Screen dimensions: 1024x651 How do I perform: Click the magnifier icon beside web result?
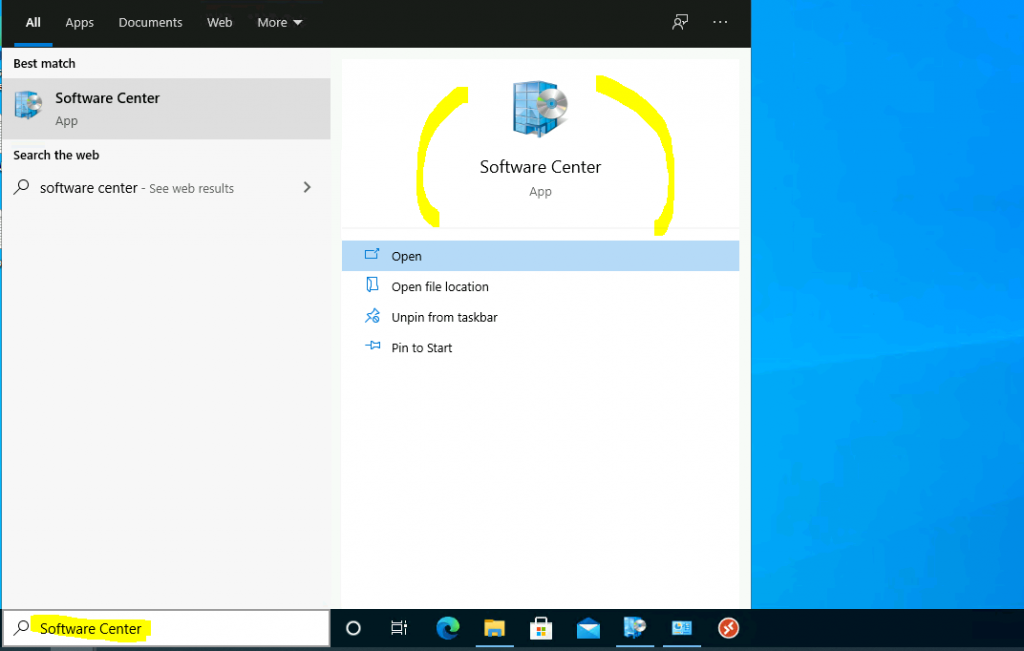point(22,187)
